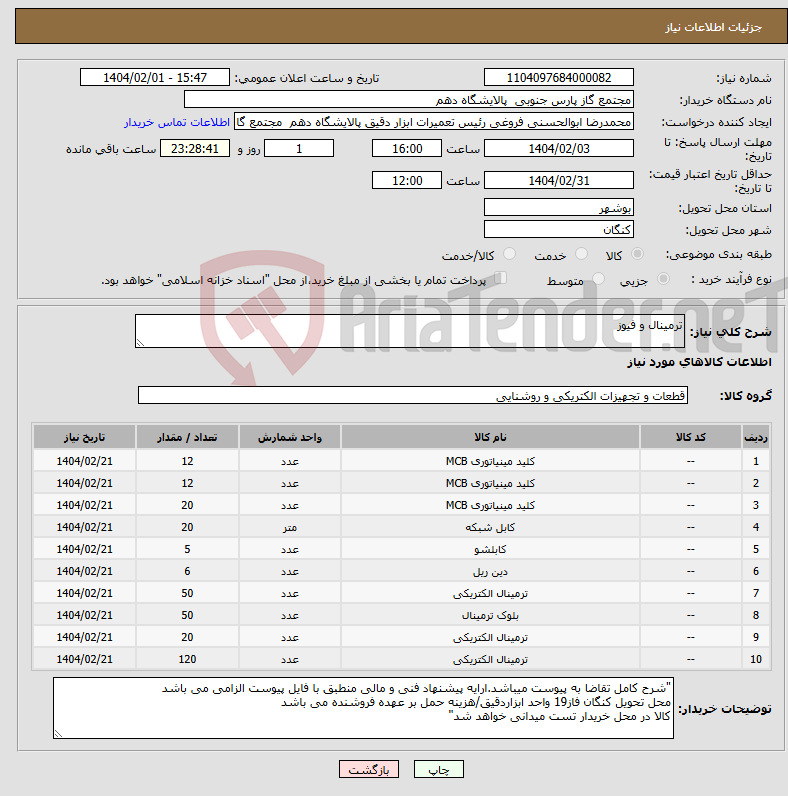Click the city field کنگان
Image resolution: width=788 pixels, height=796 pixels.
click(559, 229)
